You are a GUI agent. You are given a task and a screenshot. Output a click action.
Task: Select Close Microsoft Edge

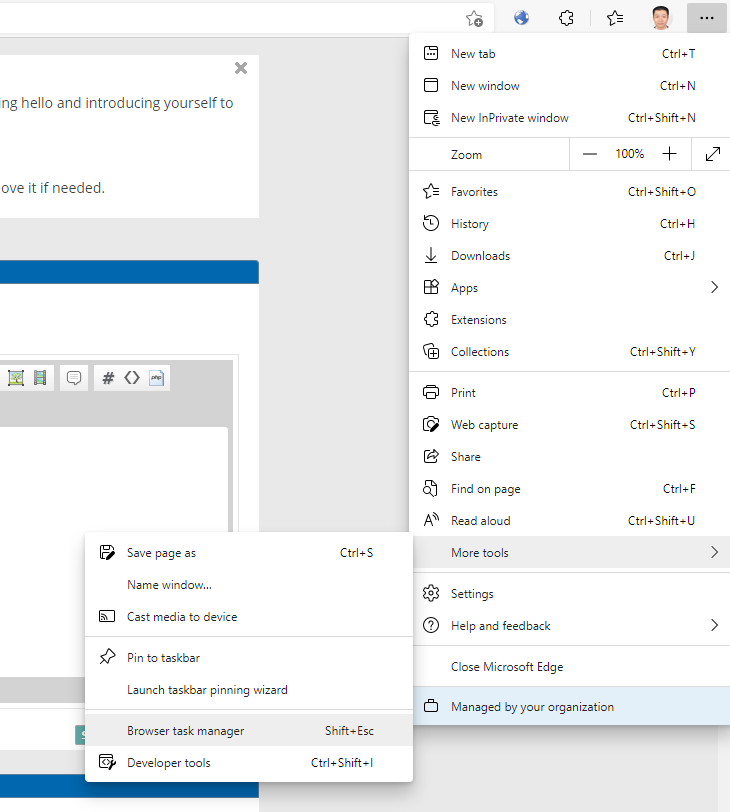[x=570, y=667]
